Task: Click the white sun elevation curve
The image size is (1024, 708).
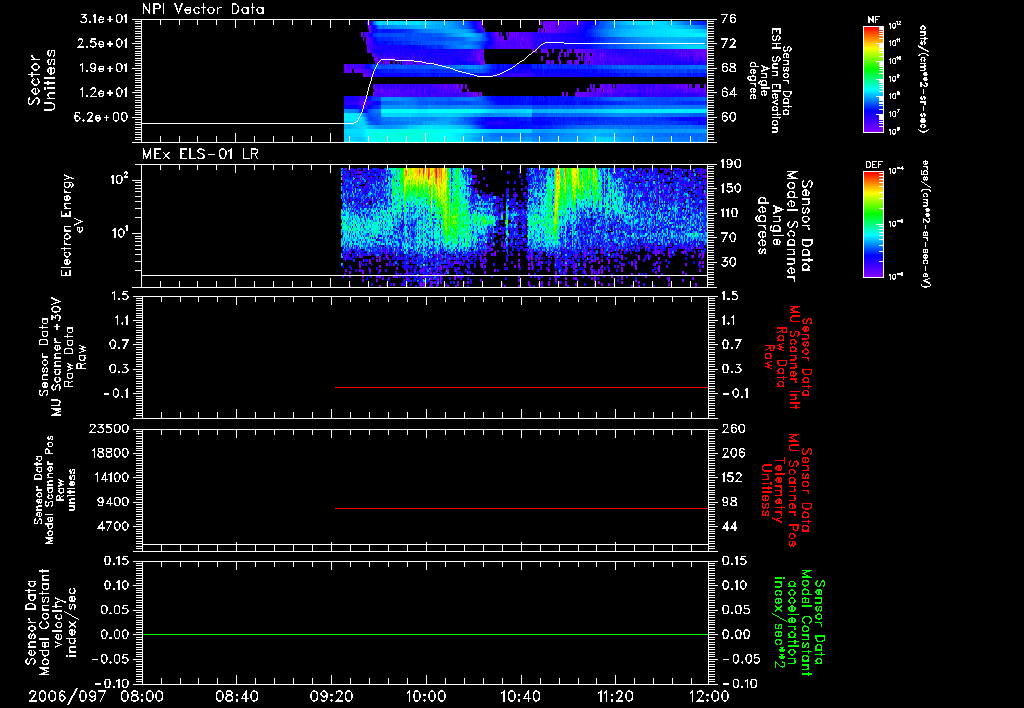Action: [424, 61]
